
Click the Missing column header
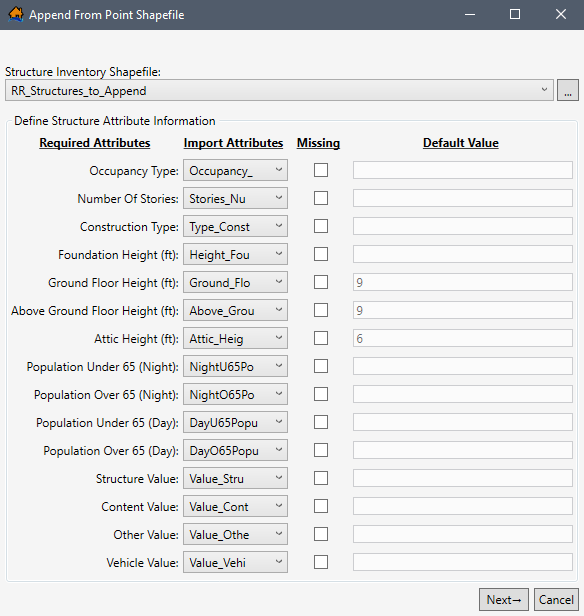(x=319, y=143)
